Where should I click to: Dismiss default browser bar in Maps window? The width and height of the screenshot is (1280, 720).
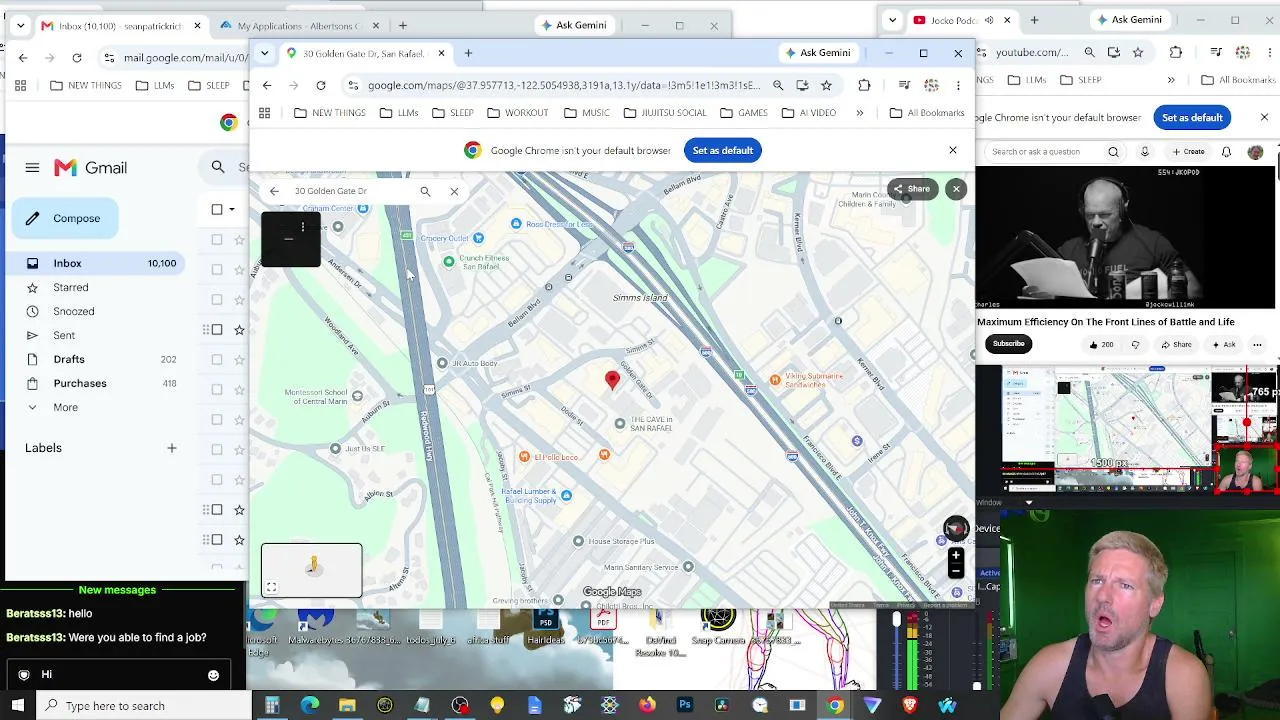[953, 150]
